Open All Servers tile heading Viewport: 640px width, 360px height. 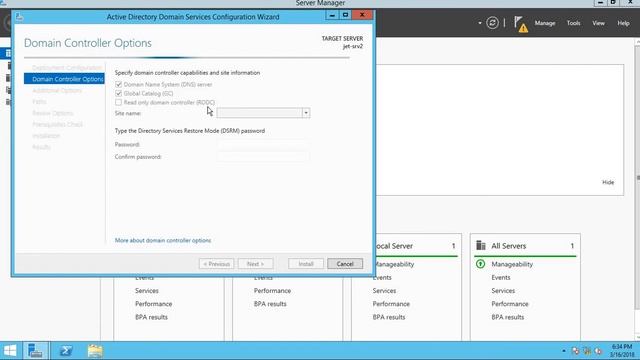pyautogui.click(x=509, y=246)
